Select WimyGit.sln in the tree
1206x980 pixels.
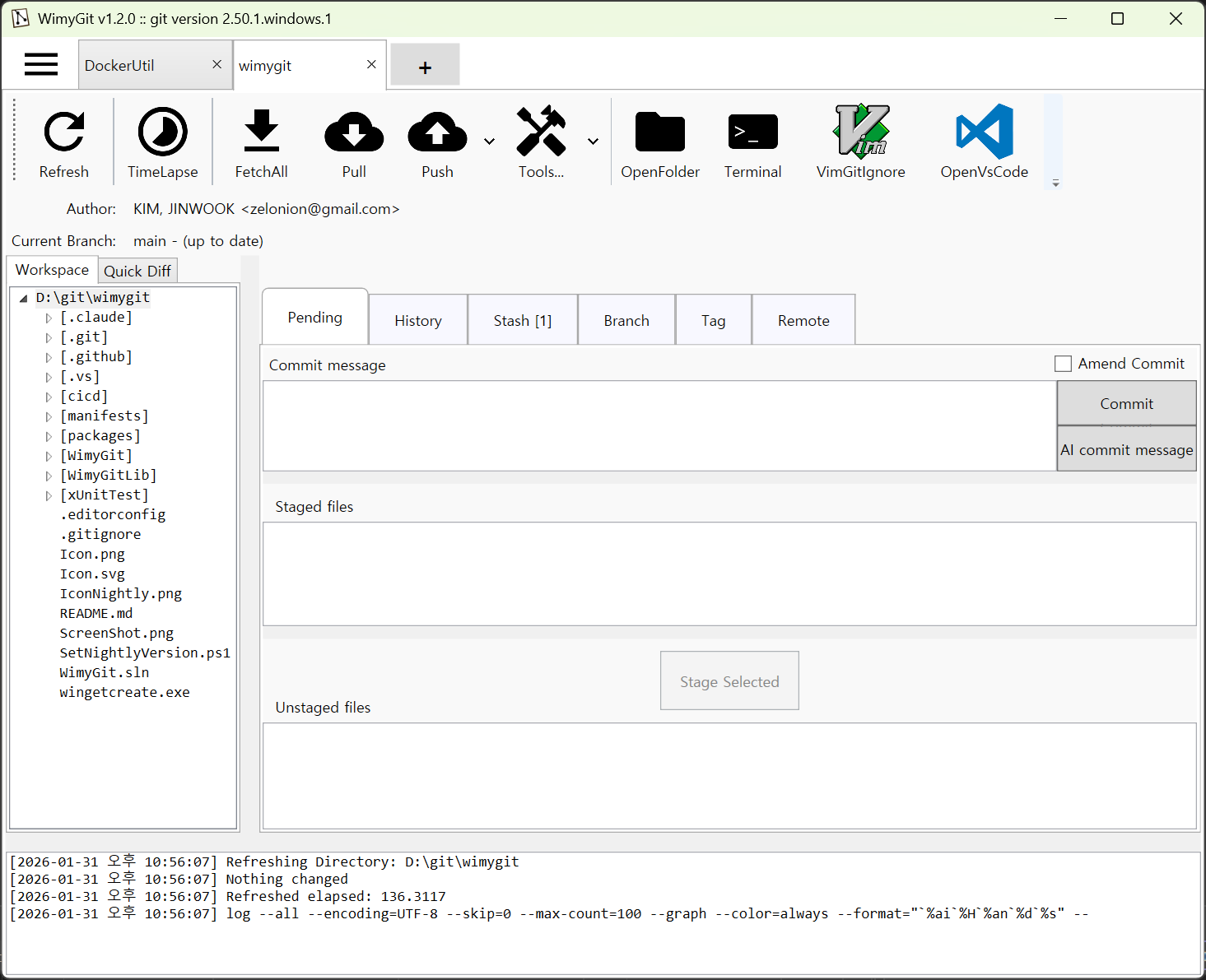pos(105,672)
